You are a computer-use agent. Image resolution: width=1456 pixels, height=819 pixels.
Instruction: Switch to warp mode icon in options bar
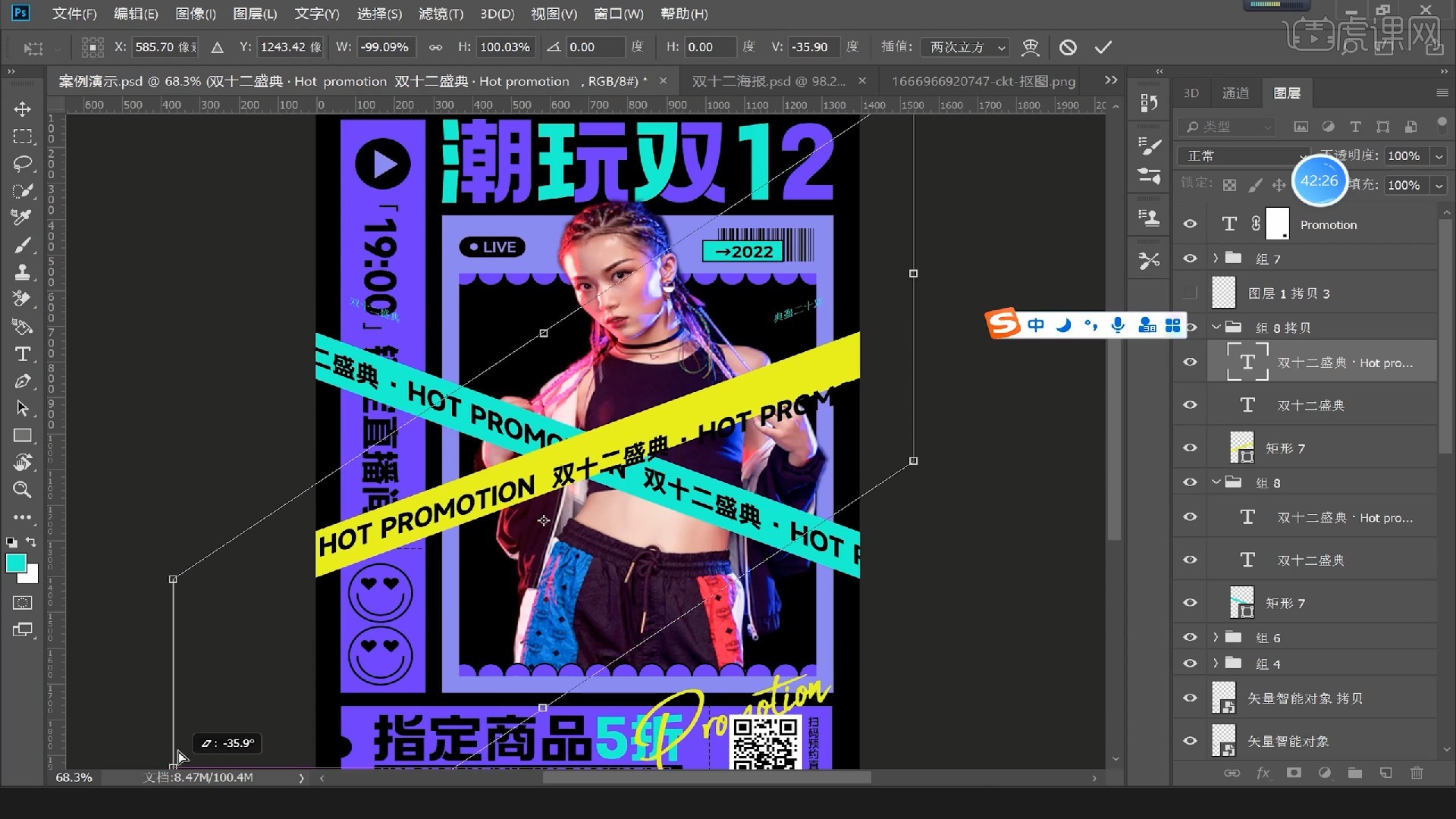tap(1030, 47)
